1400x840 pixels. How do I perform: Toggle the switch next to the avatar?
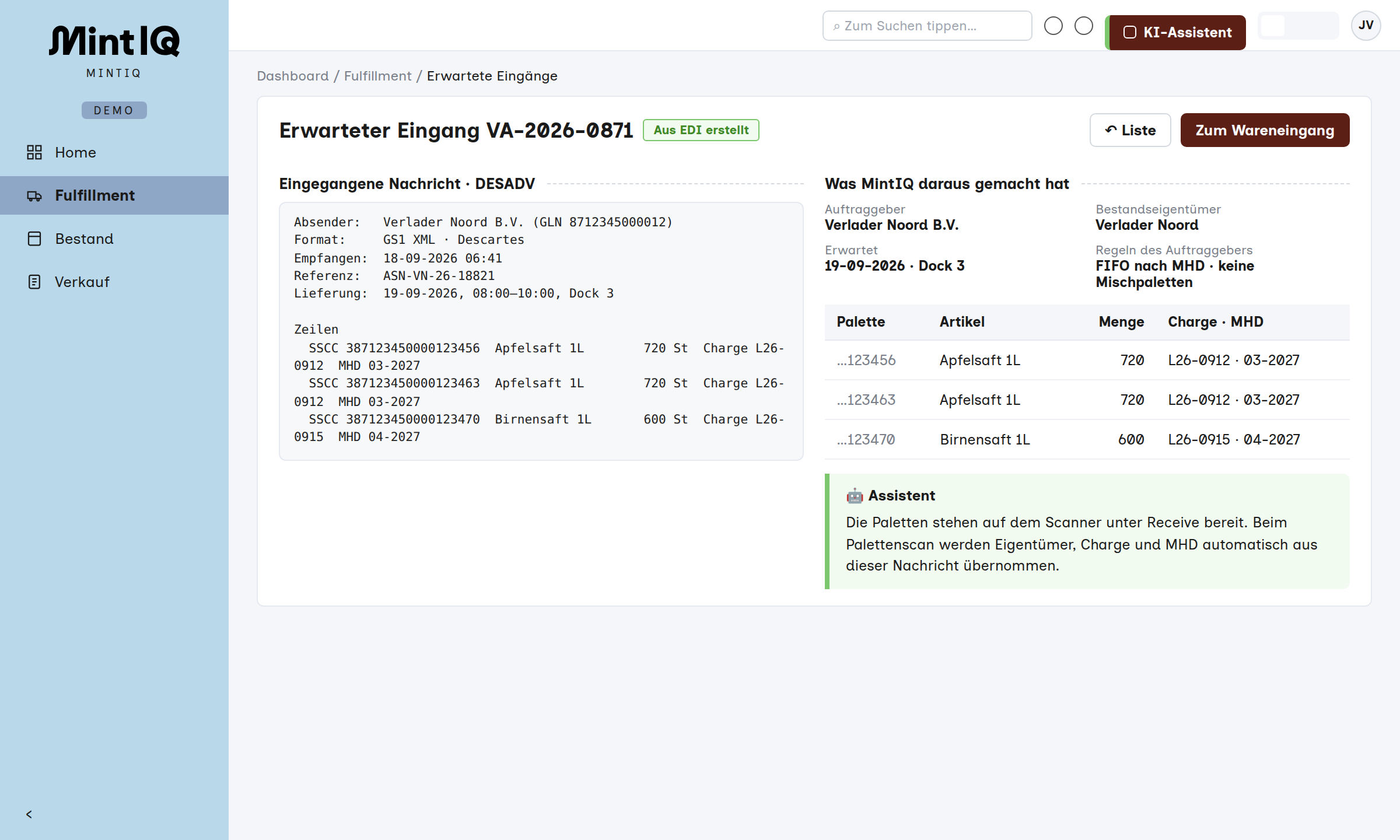(x=1298, y=26)
